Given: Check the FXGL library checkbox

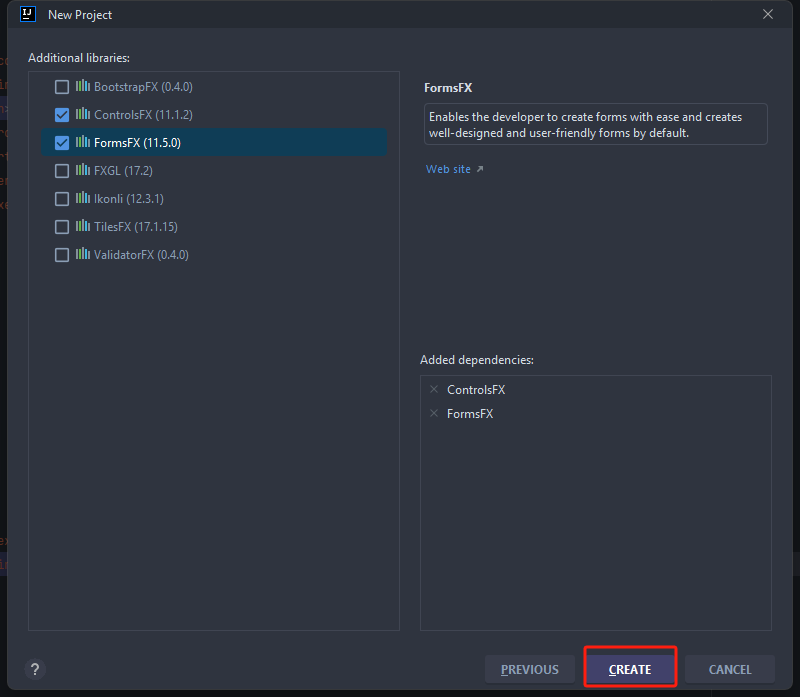Looking at the screenshot, I should tap(62, 171).
